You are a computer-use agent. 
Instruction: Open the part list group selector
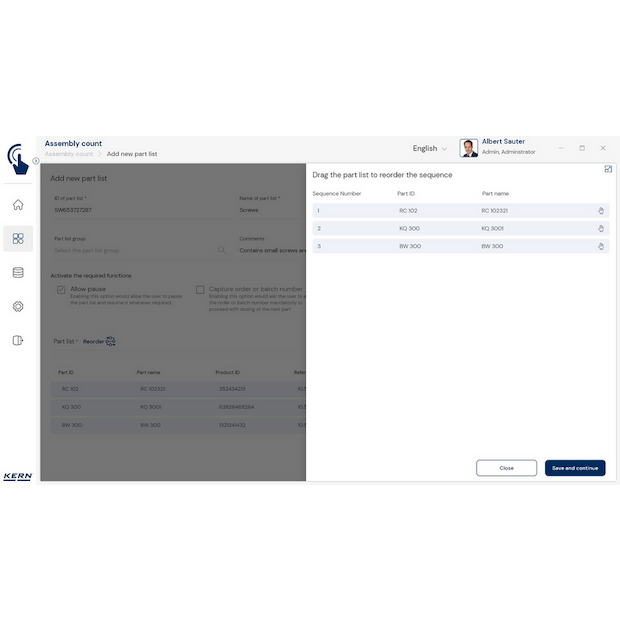click(140, 250)
